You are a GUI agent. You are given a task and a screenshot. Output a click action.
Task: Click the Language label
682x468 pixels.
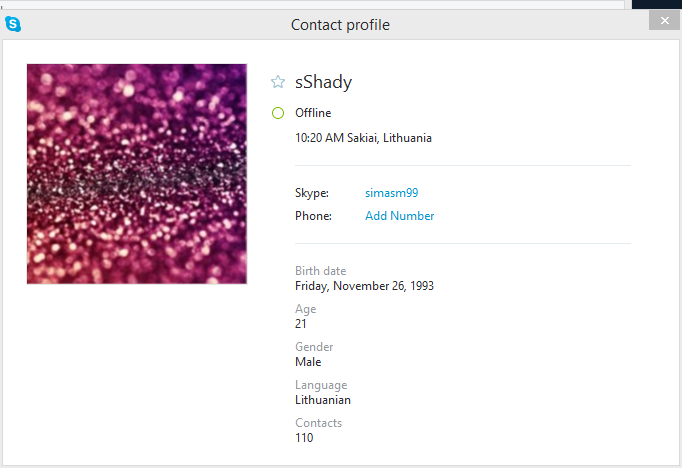pyautogui.click(x=321, y=385)
